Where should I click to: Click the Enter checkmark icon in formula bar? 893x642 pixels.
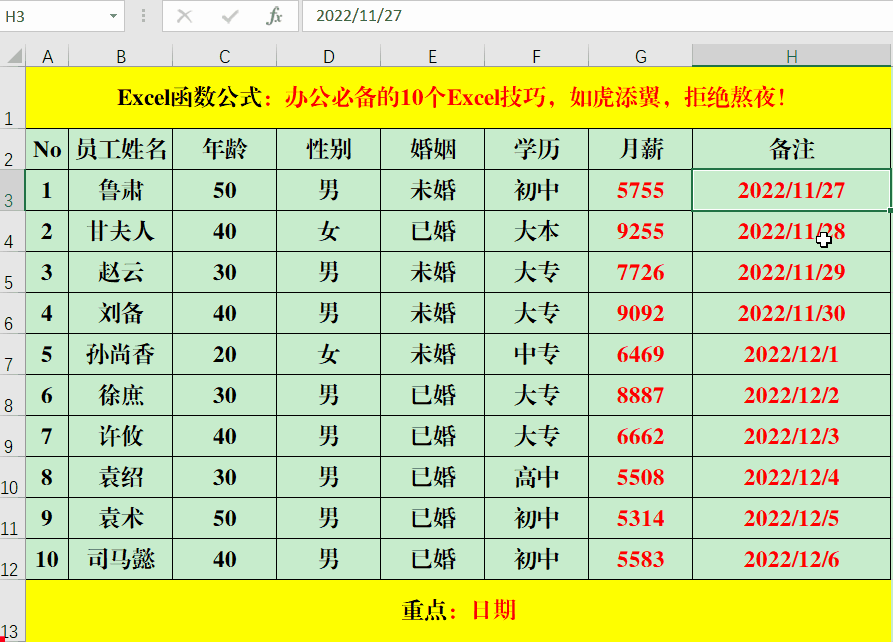tap(230, 17)
